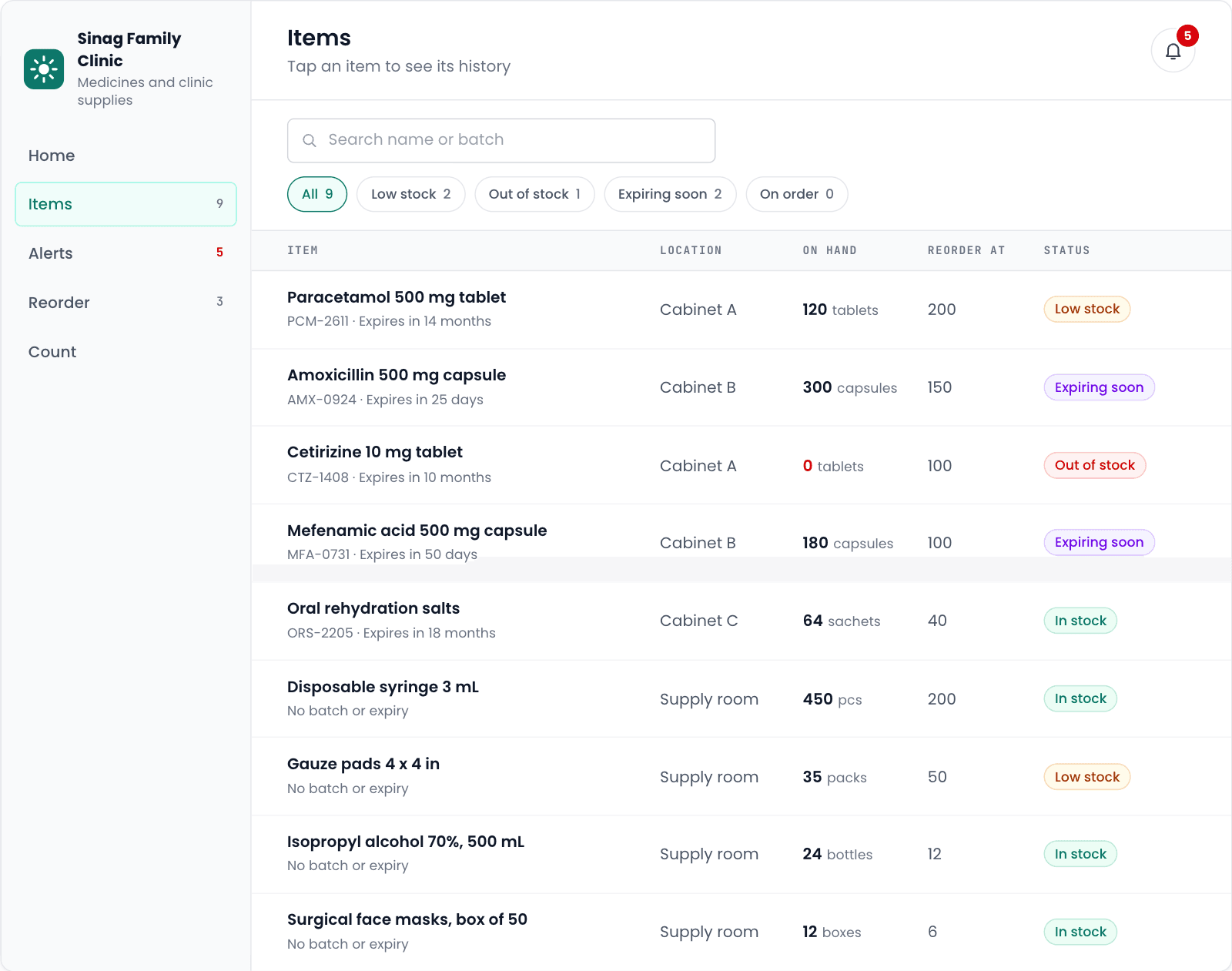The height and width of the screenshot is (971, 1232).
Task: Click the Sinag Family Clinic sun logo
Action: click(x=44, y=69)
